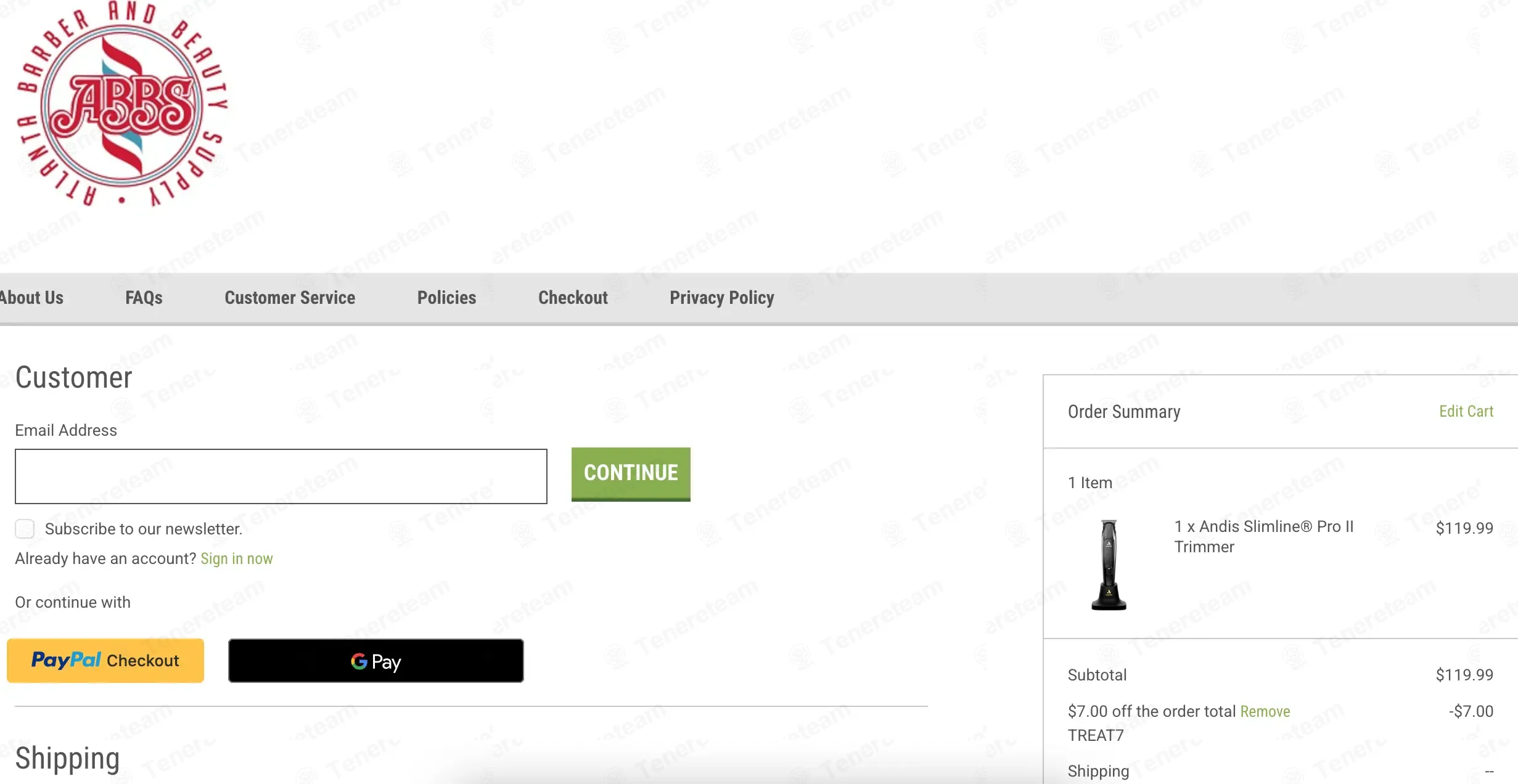Go to the Customer Service page
1518x784 pixels.
point(290,298)
